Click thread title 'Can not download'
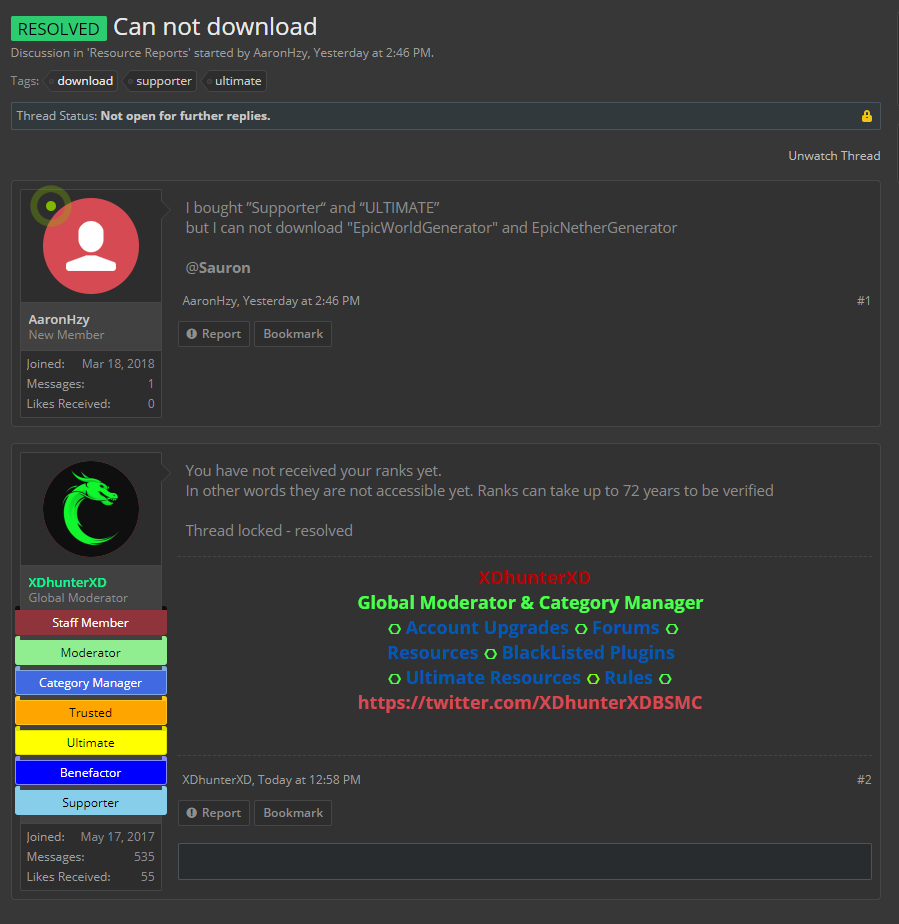This screenshot has width=899, height=924. [215, 27]
